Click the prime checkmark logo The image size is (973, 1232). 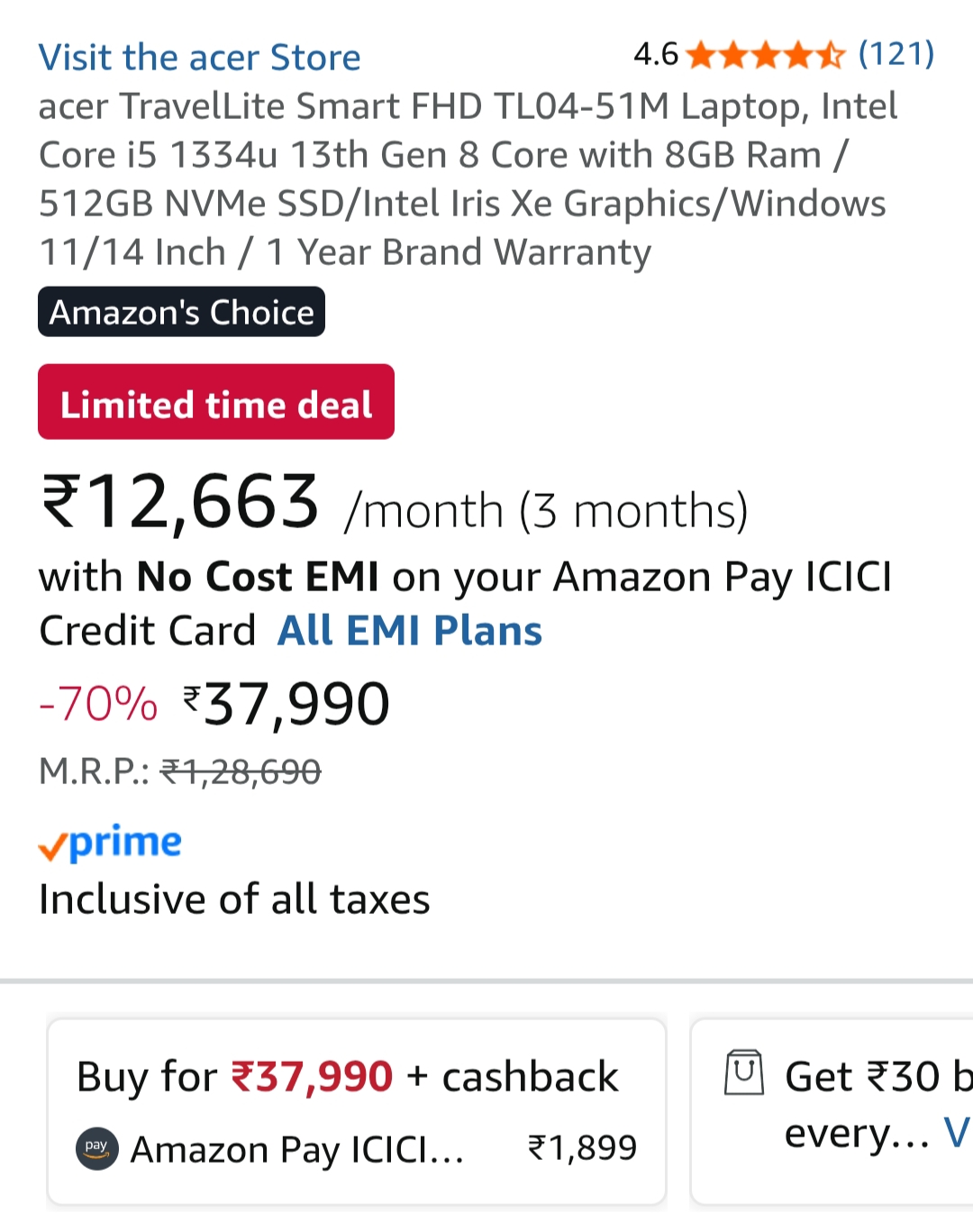pos(110,844)
